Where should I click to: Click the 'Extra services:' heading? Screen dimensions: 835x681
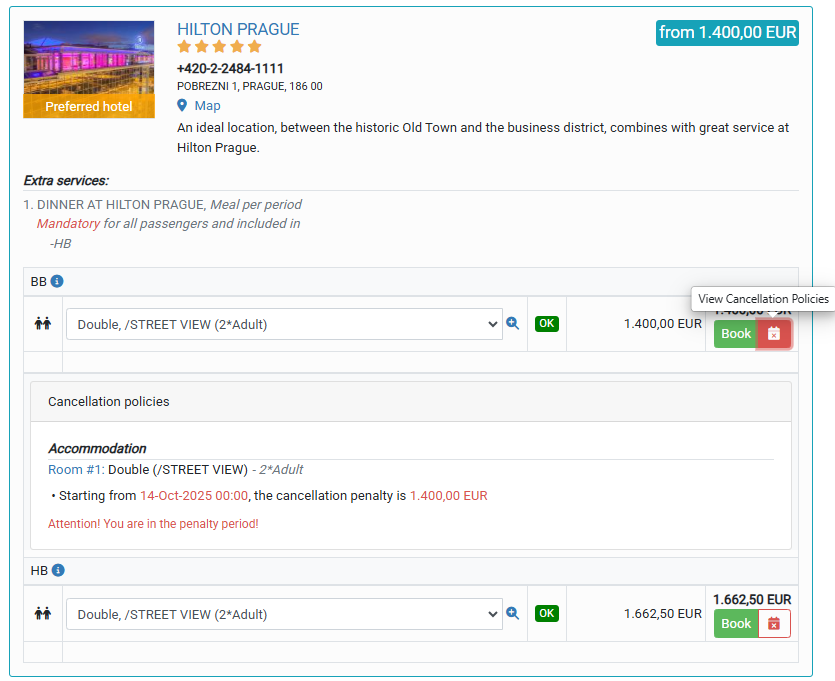66,180
